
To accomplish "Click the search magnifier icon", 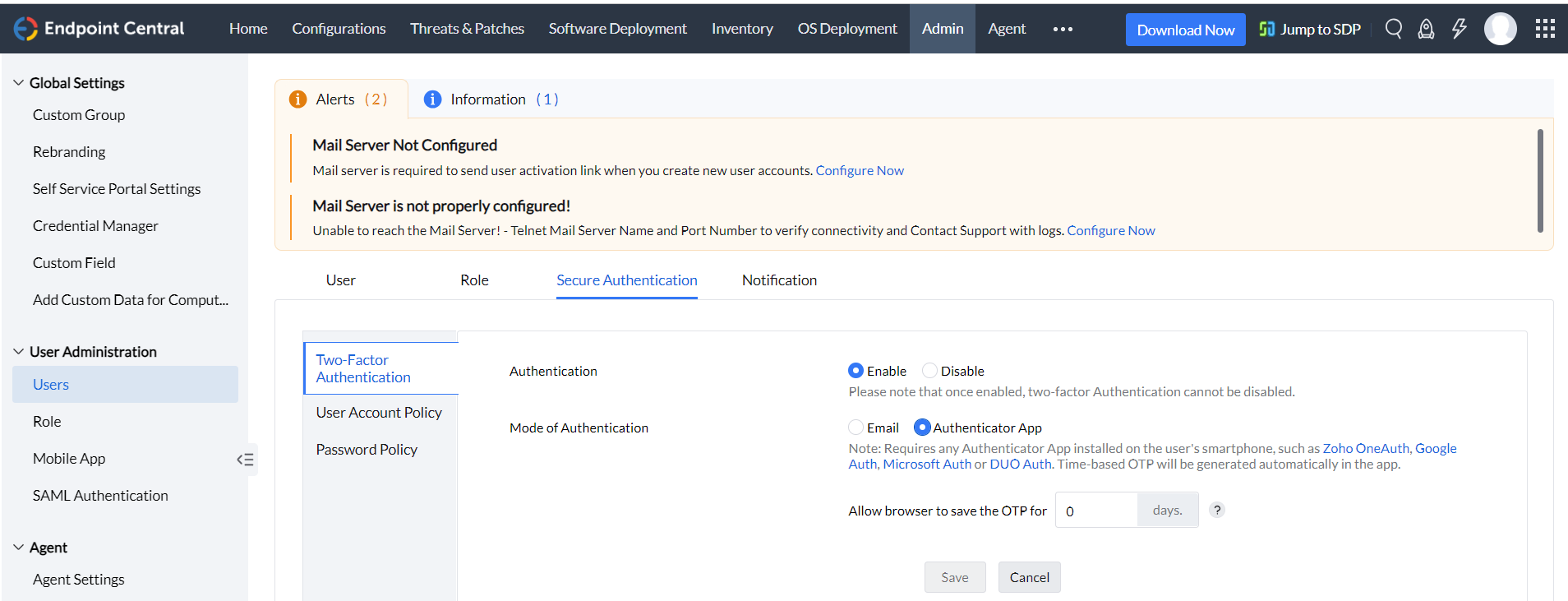I will point(1393,30).
